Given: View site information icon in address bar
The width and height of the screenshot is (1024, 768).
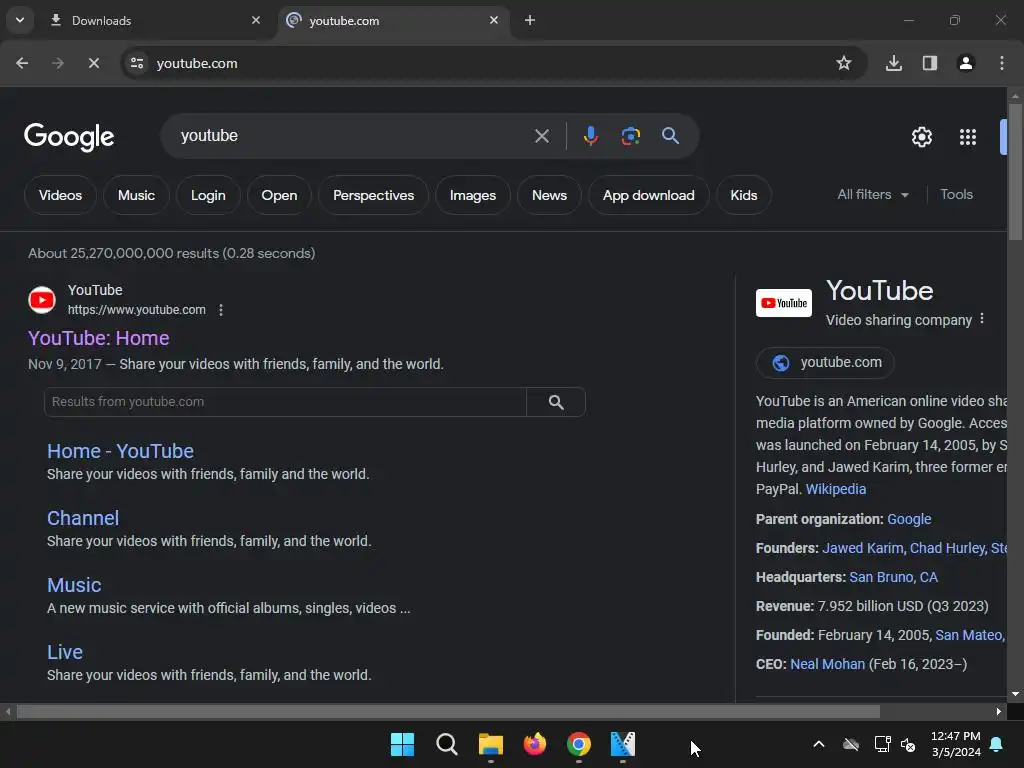Looking at the screenshot, I should 137,63.
